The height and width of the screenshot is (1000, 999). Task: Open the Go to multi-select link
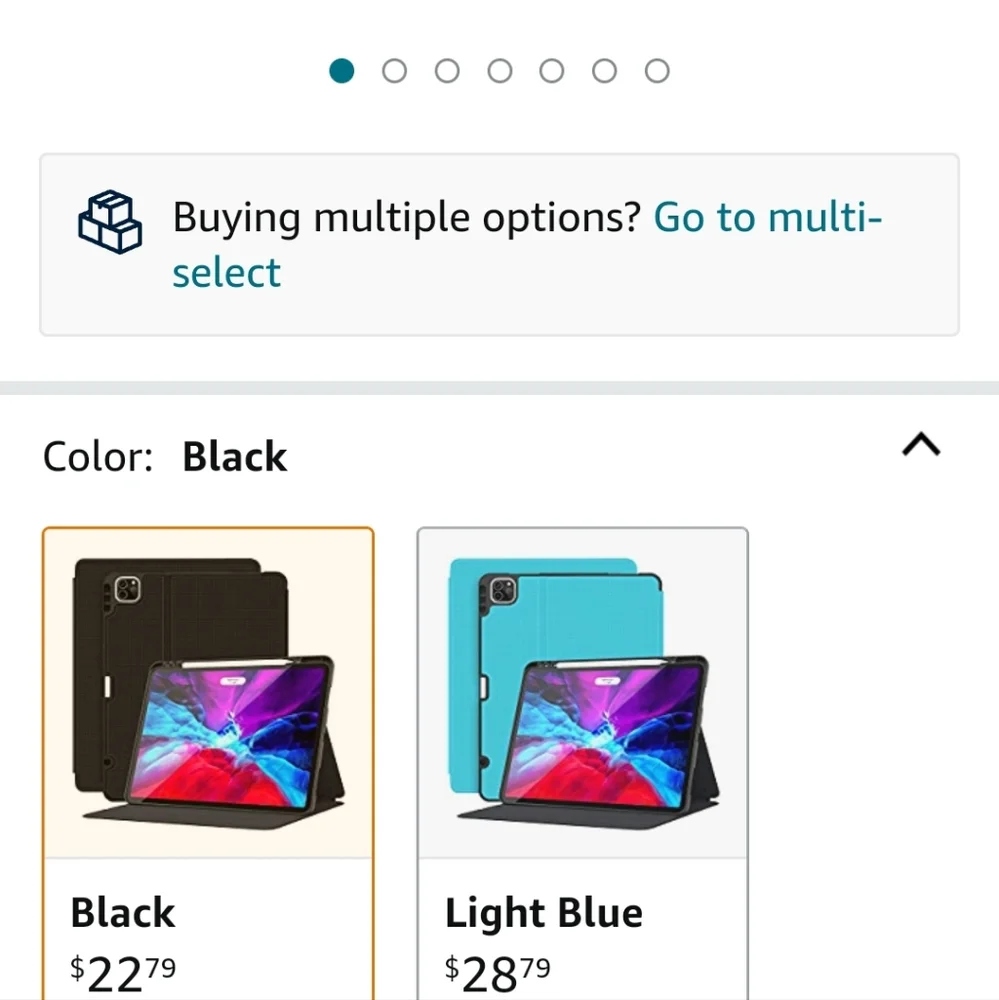(527, 244)
